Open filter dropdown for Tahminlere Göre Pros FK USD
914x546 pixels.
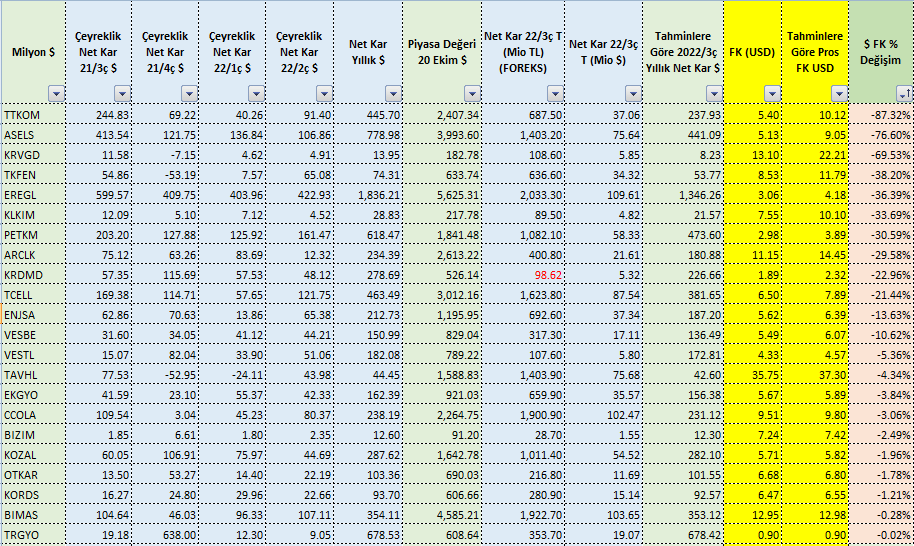pos(839,93)
